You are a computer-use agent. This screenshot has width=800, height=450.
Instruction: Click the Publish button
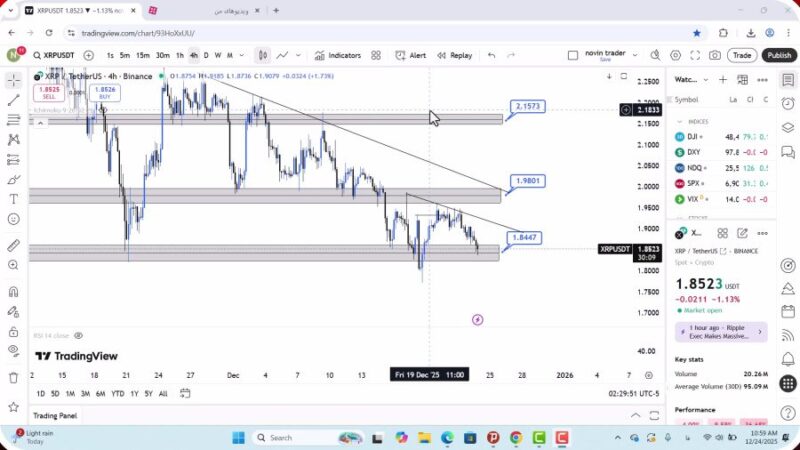point(779,56)
